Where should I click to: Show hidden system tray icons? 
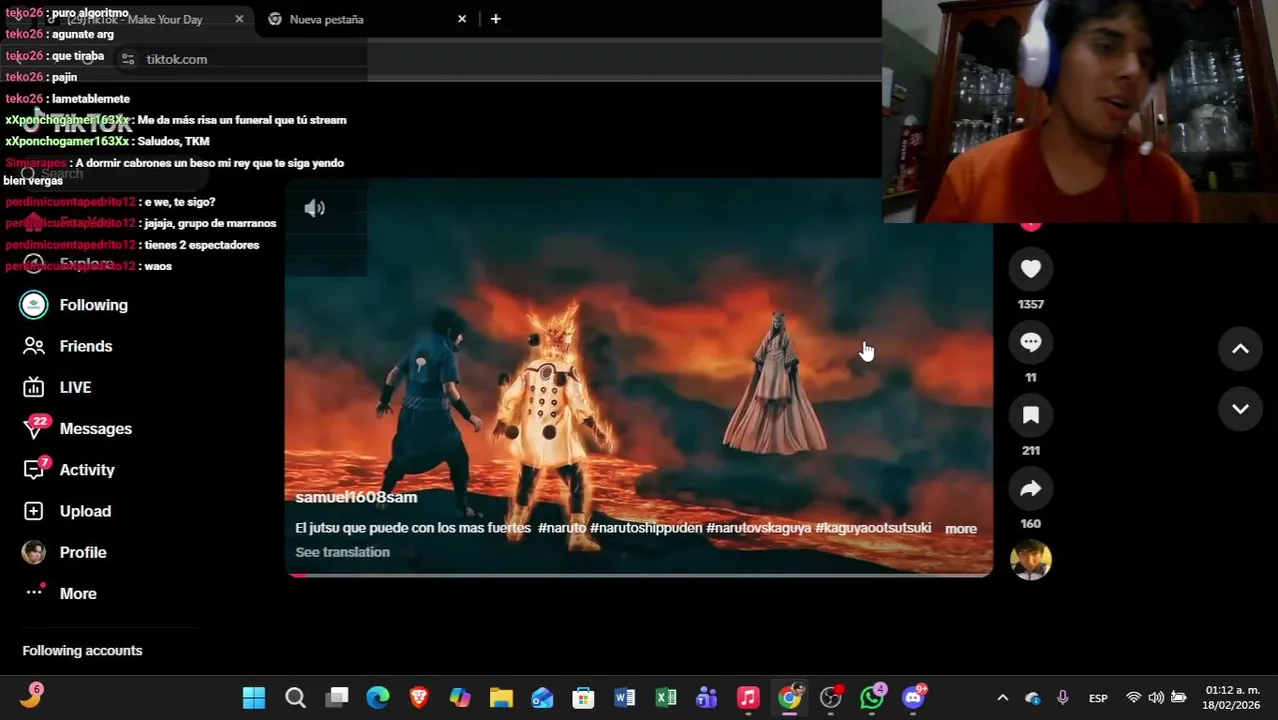(x=1003, y=698)
